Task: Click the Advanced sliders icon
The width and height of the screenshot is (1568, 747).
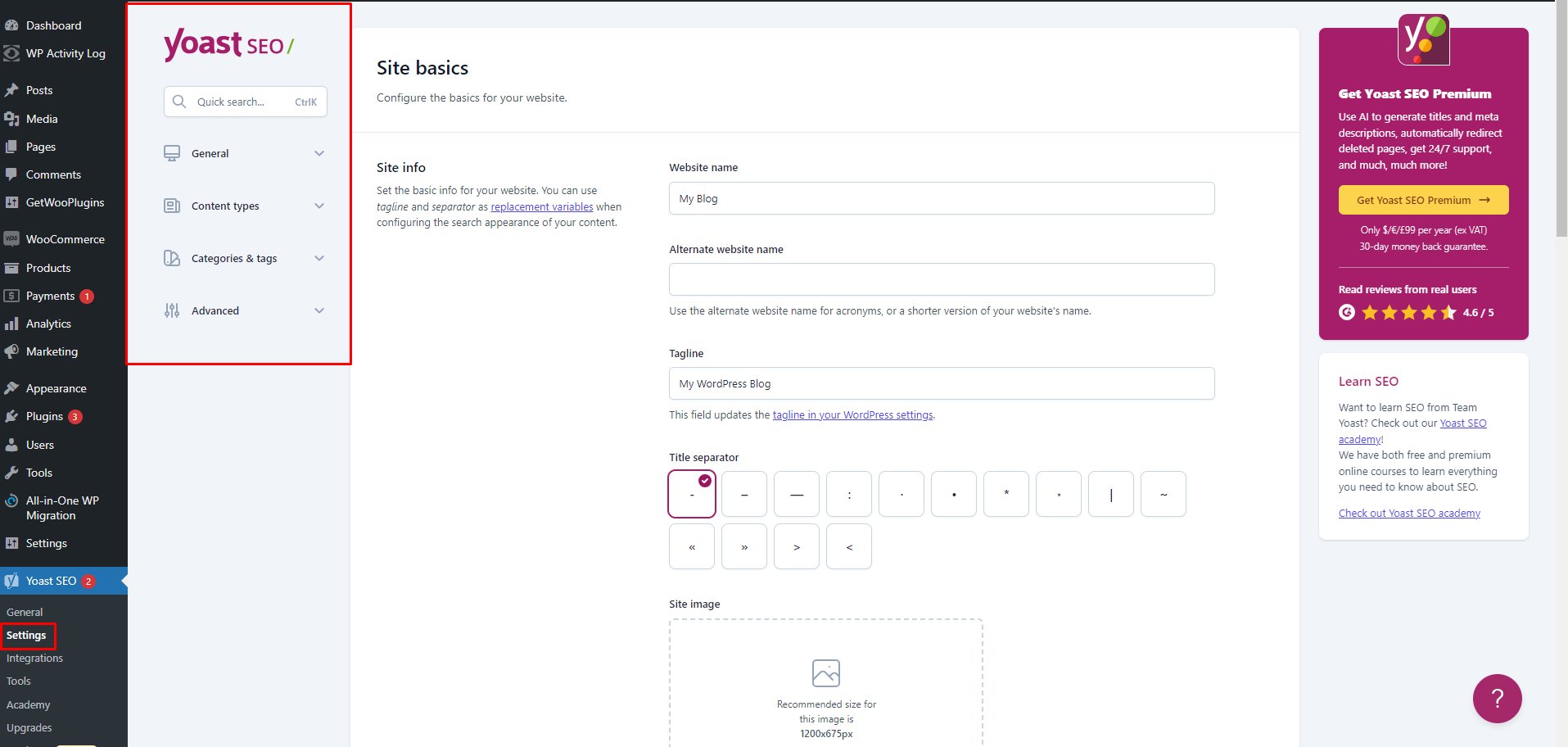Action: (172, 310)
